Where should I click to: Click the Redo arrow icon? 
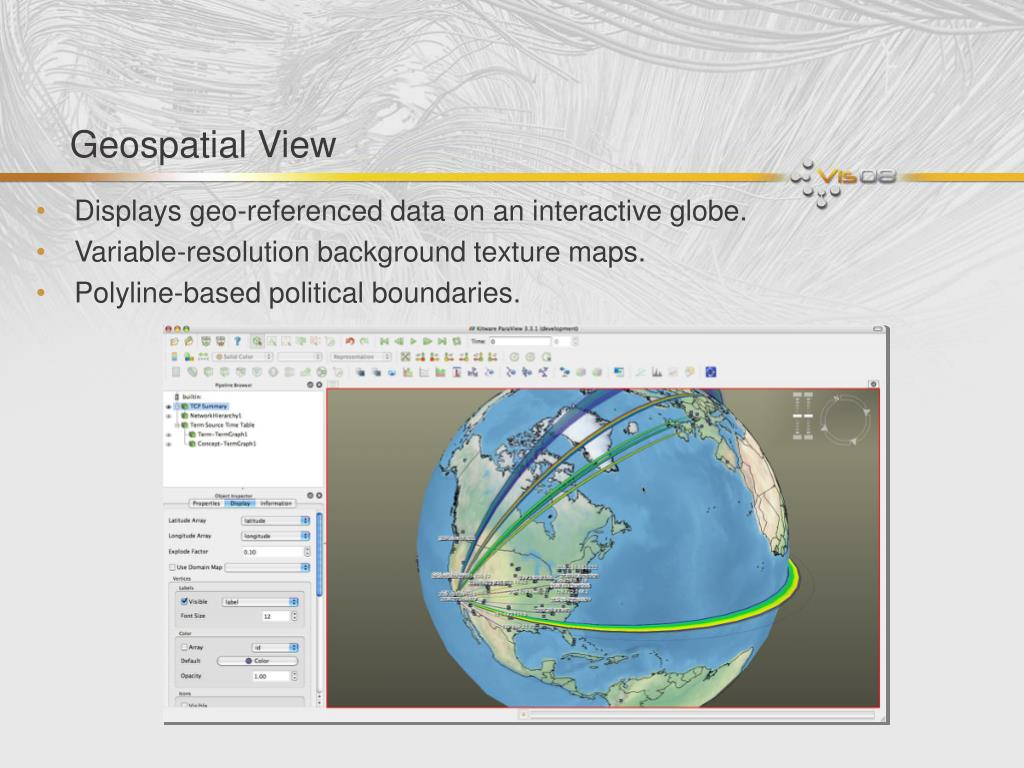pos(364,342)
